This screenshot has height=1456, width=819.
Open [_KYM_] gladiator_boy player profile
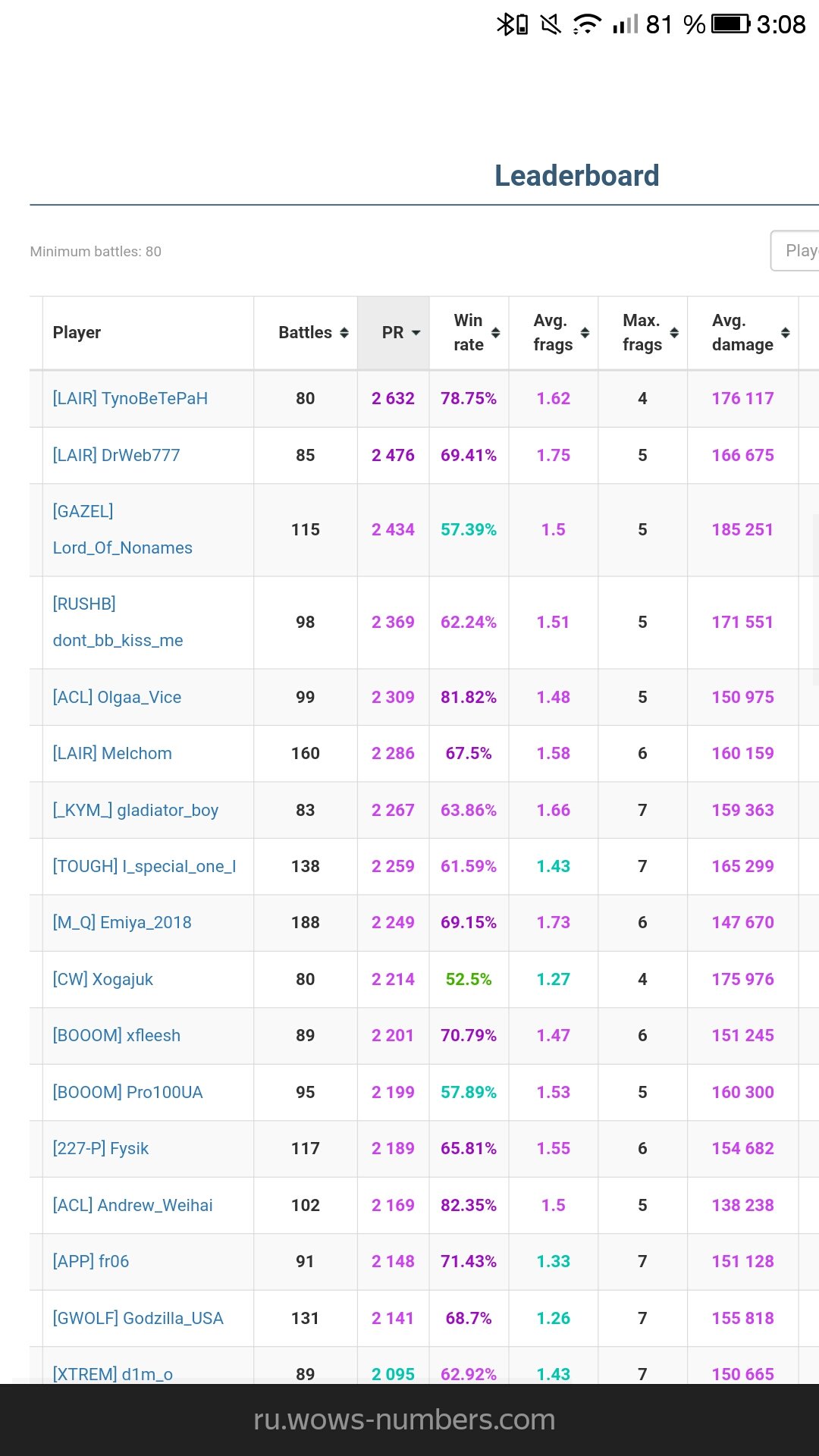pos(136,811)
